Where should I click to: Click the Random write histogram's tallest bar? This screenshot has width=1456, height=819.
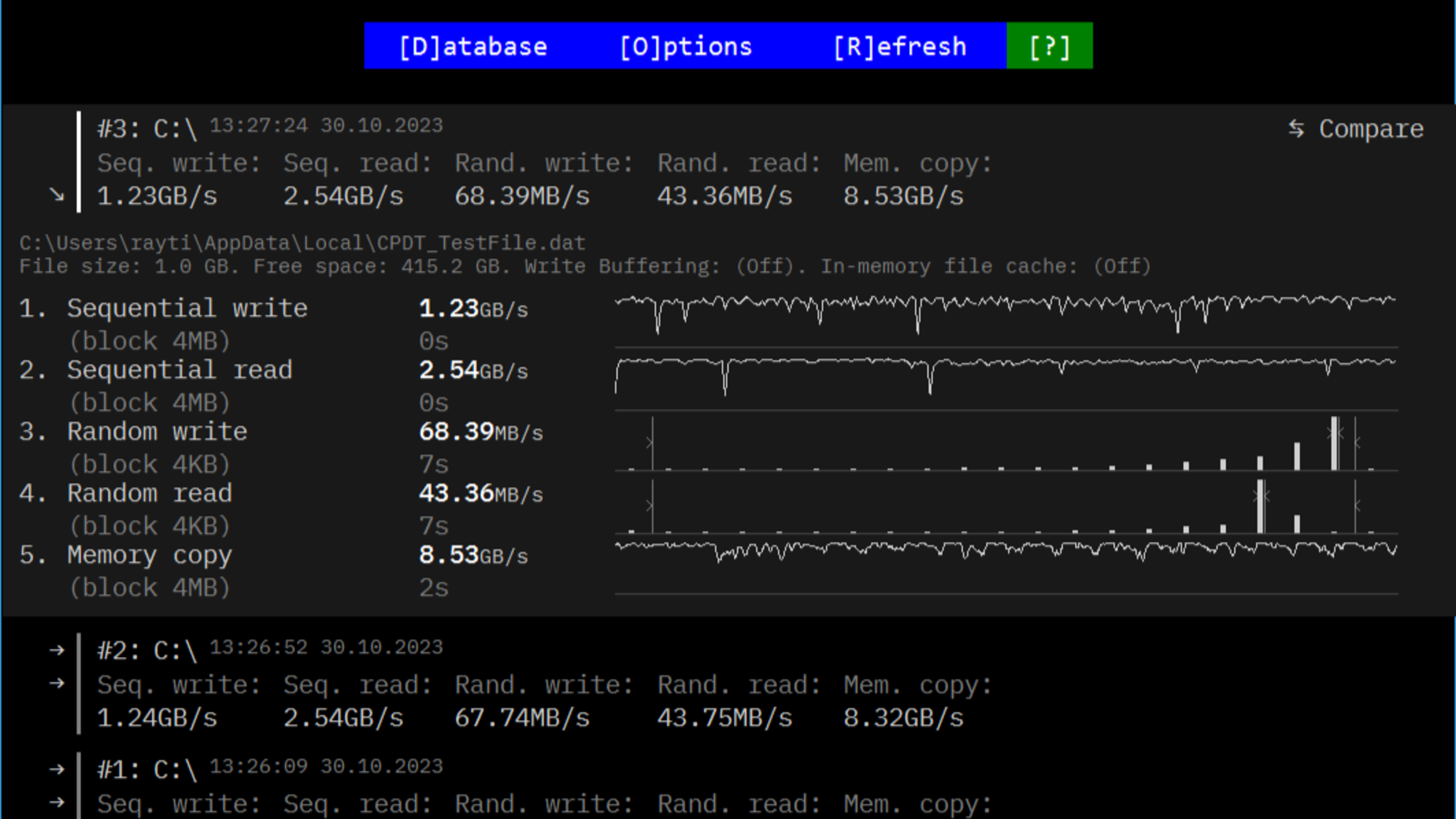(x=1334, y=444)
